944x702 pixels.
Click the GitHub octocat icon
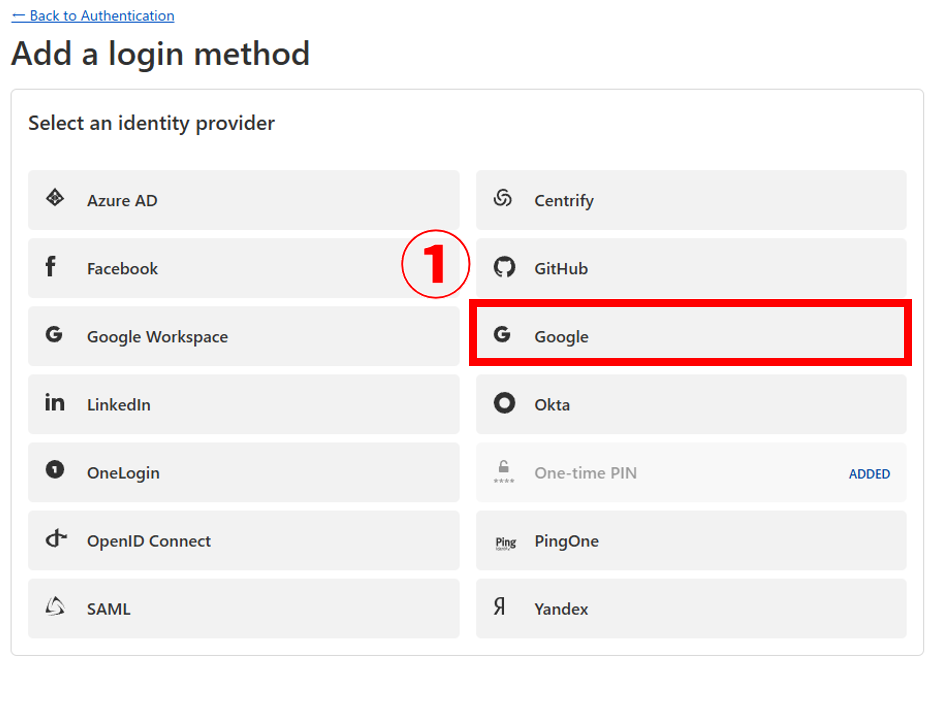(504, 267)
